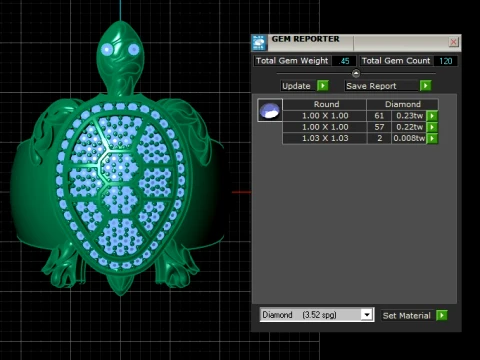Click the gem count cell showing 2
The height and width of the screenshot is (360, 480).
pos(379,138)
